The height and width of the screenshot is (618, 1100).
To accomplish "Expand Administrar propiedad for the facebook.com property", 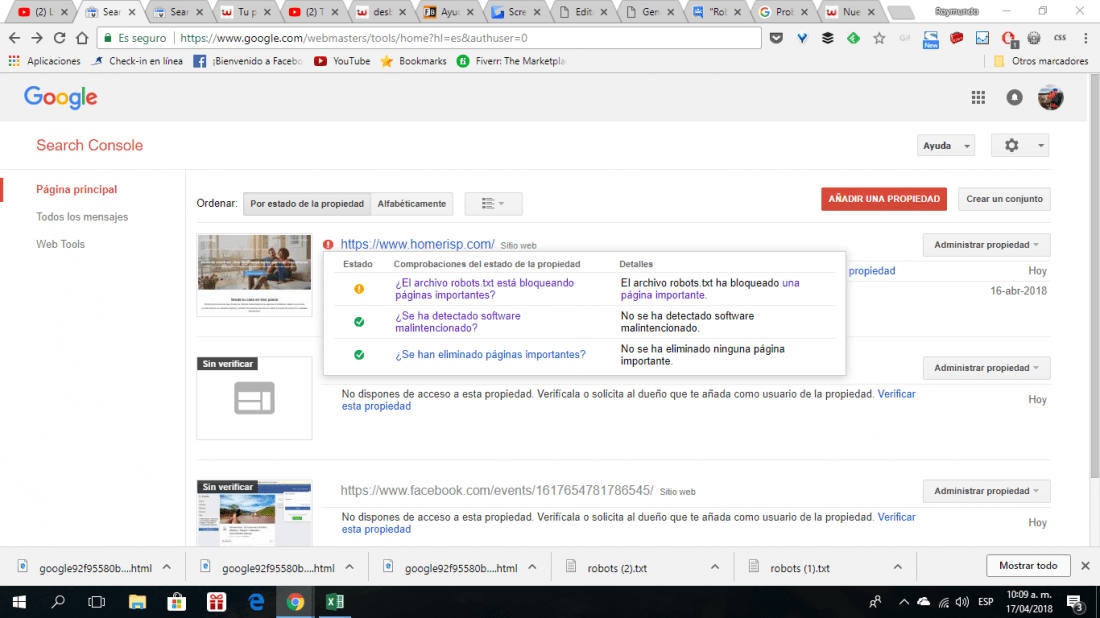I will (986, 491).
